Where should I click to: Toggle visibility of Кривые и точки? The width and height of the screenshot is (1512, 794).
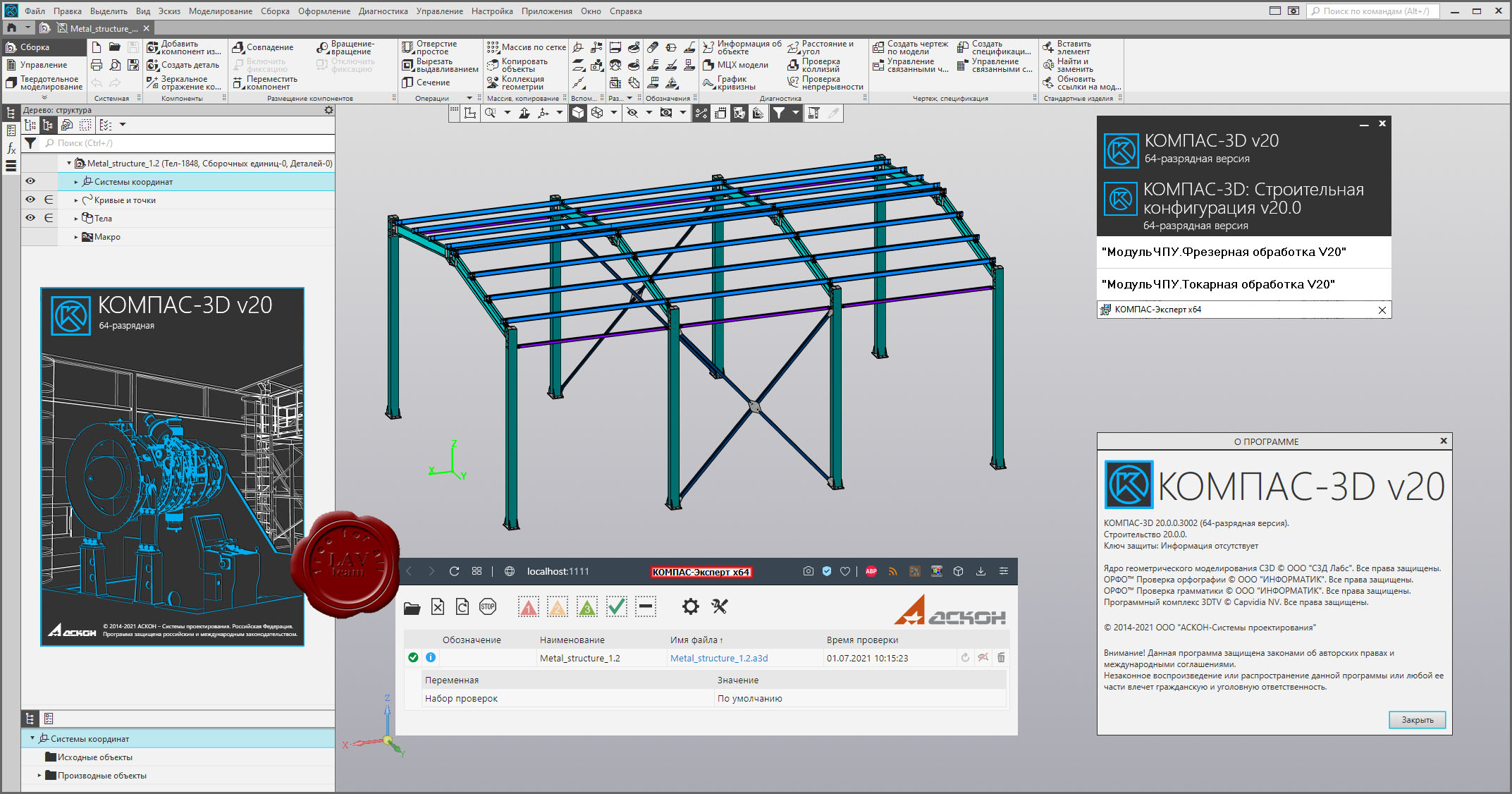coord(30,200)
